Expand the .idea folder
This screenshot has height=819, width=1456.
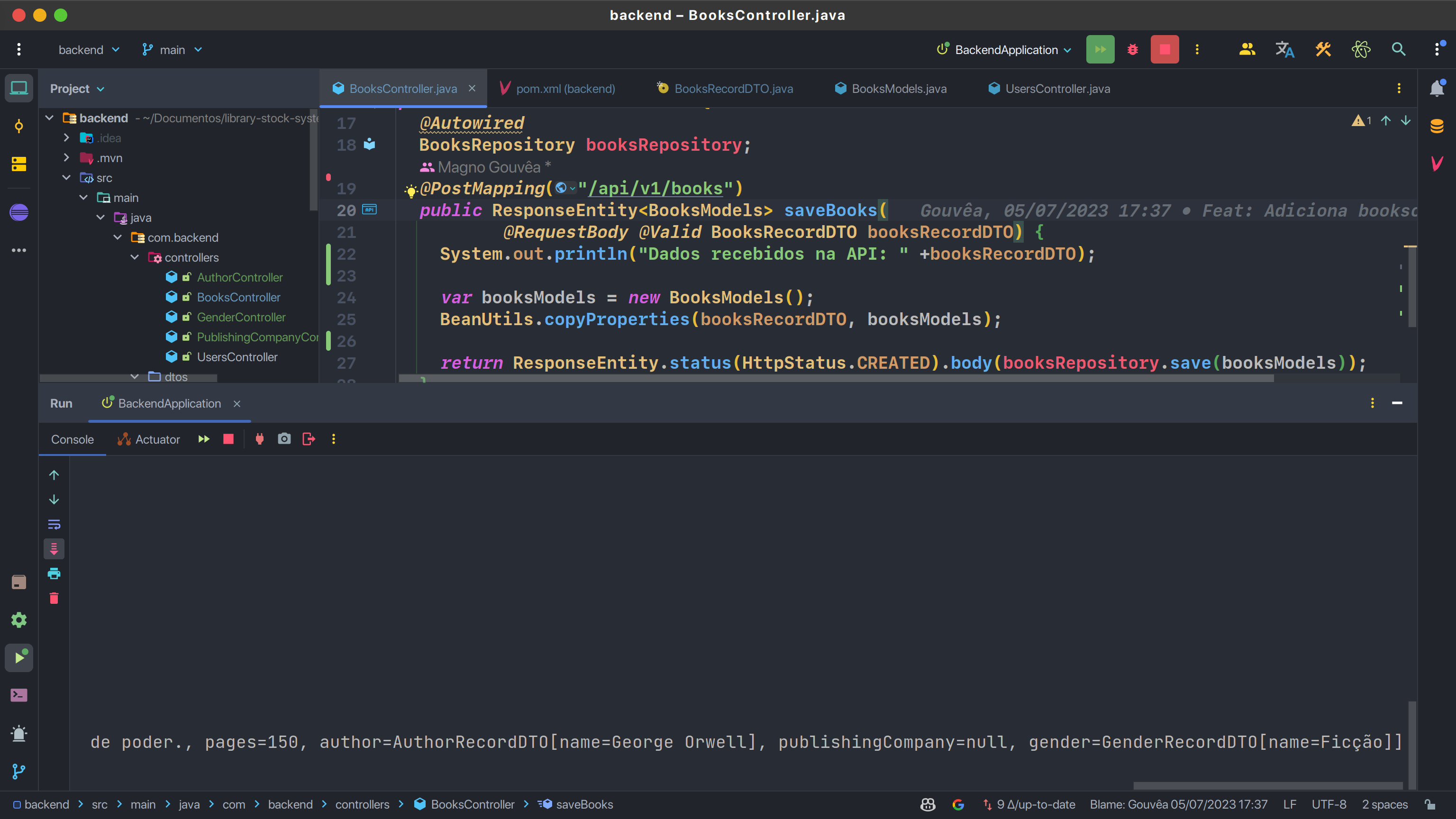[x=66, y=137]
